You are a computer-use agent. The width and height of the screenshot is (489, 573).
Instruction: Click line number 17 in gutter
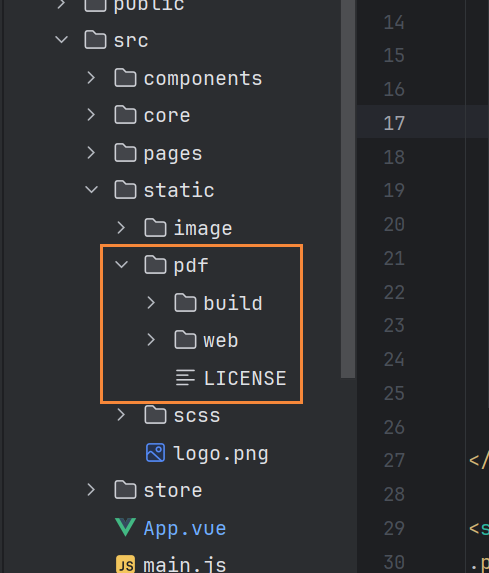[x=394, y=123]
